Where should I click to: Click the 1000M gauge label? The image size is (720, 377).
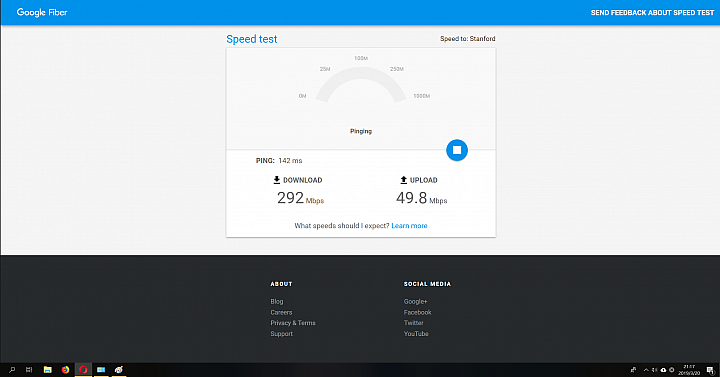click(422, 96)
